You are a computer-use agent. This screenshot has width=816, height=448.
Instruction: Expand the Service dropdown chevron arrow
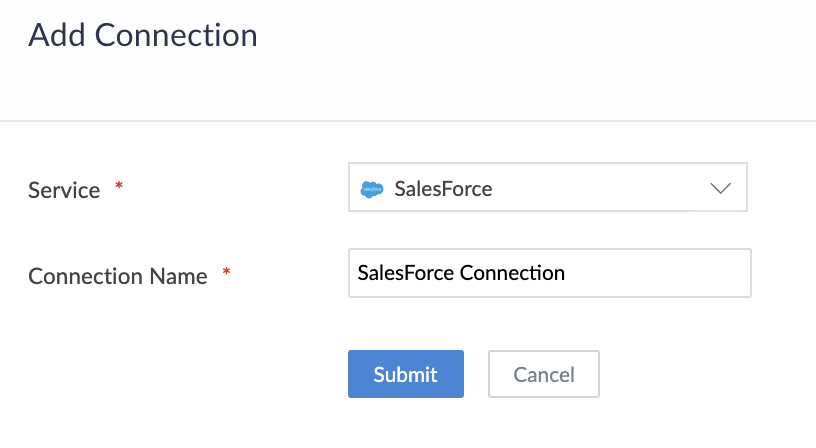pos(720,188)
